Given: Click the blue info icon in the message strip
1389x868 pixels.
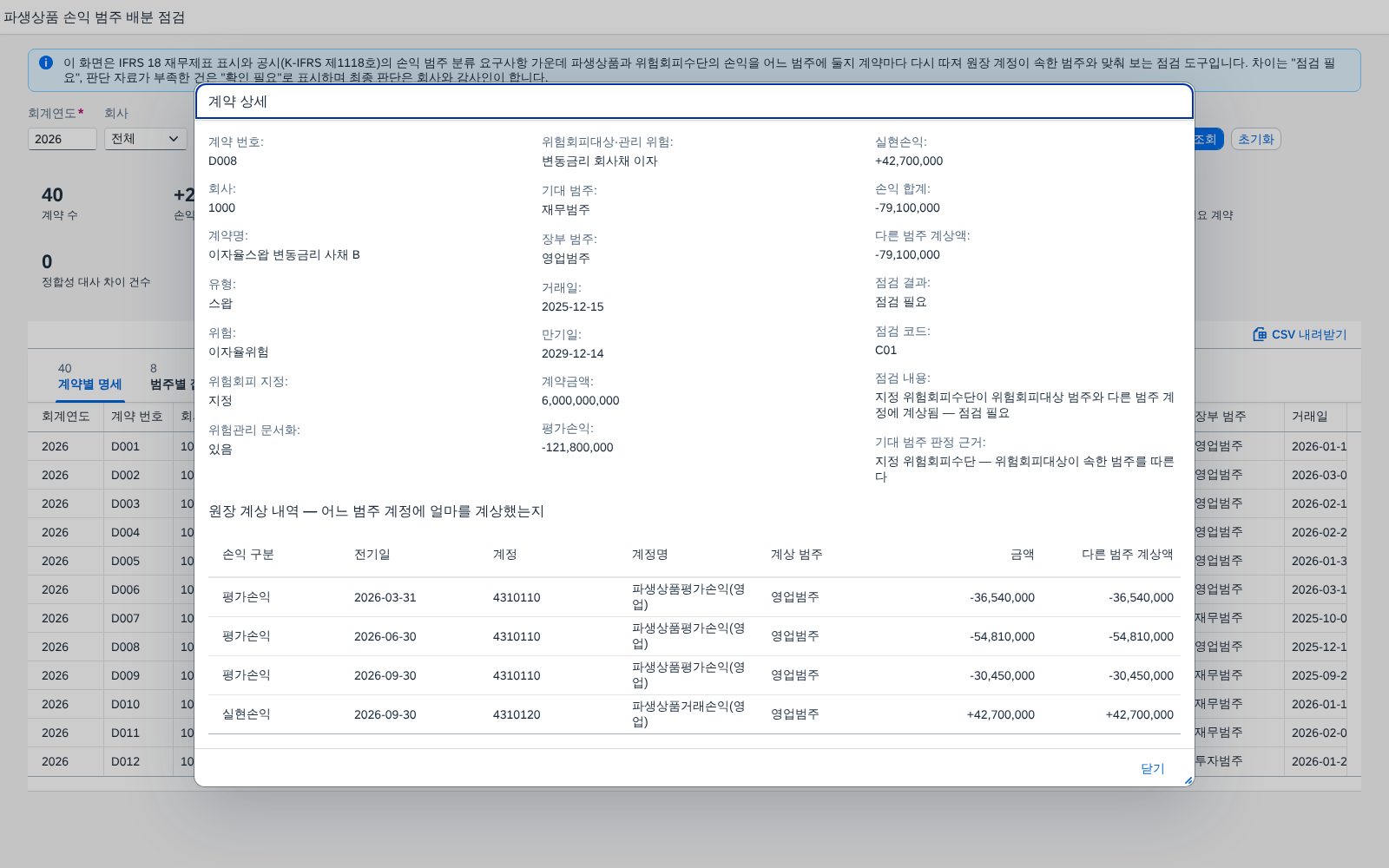Looking at the screenshot, I should [x=46, y=62].
